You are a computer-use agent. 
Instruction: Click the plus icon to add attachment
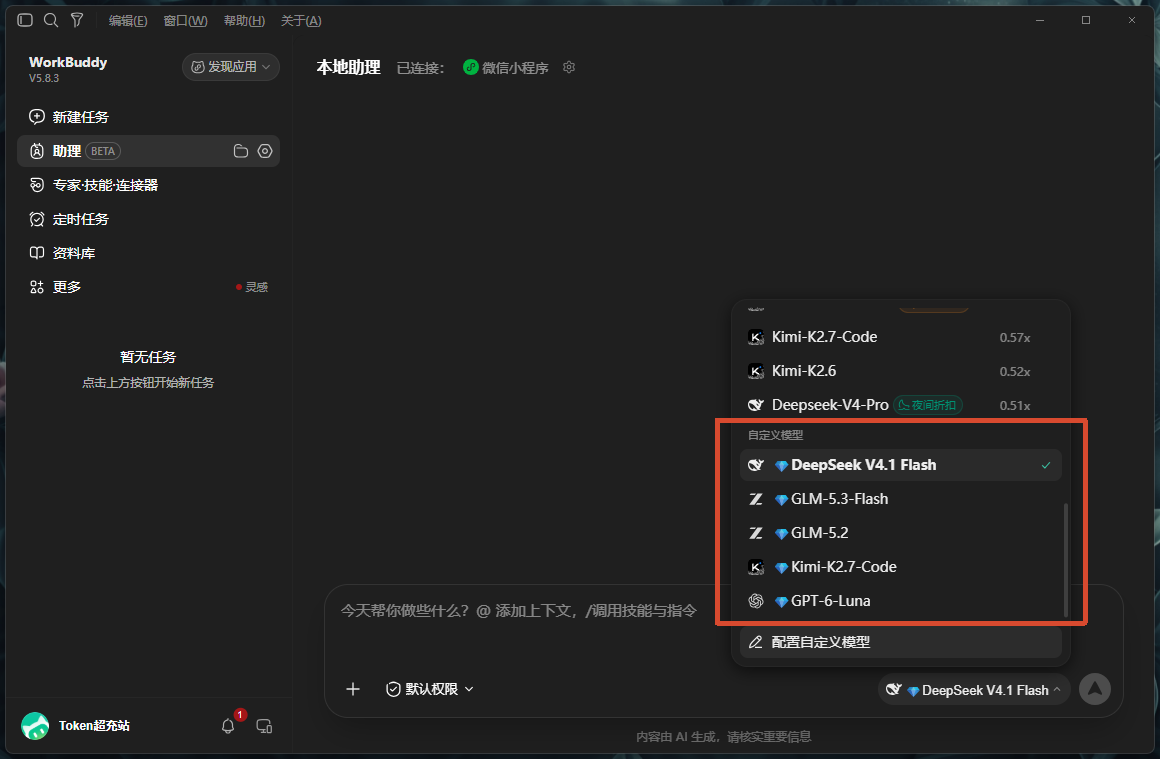click(353, 689)
